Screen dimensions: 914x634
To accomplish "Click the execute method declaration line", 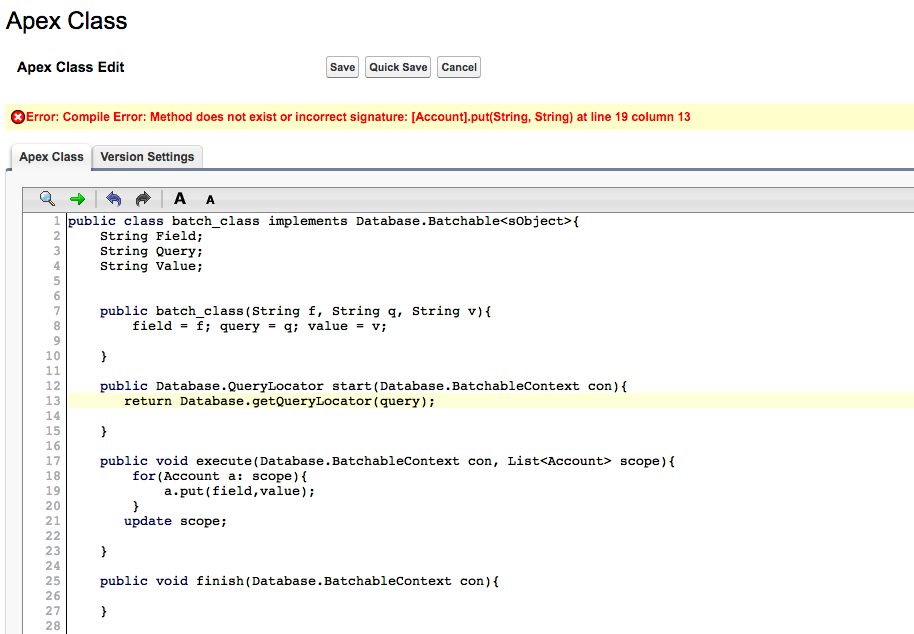I will [387, 461].
